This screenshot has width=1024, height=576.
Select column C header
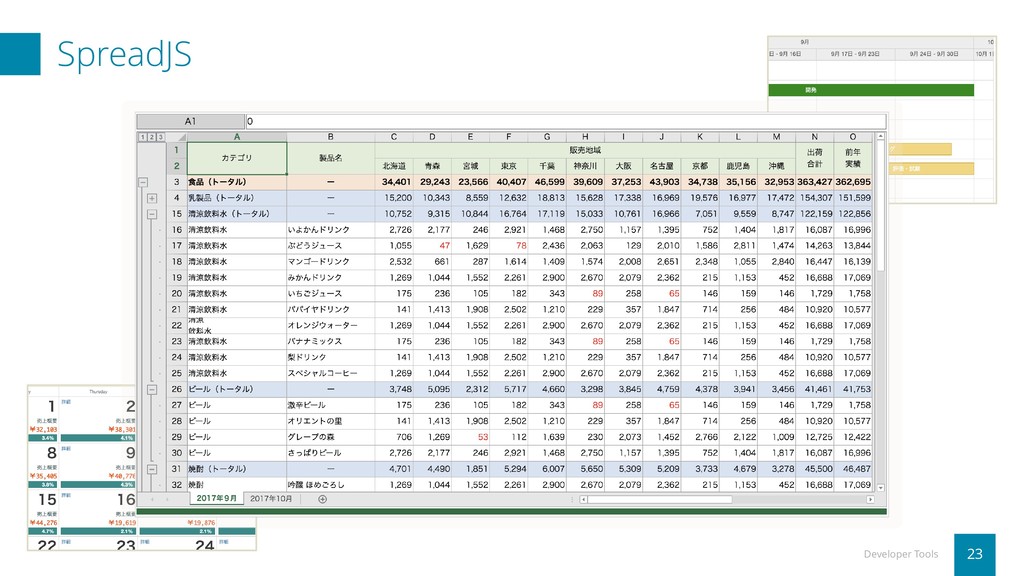pyautogui.click(x=394, y=137)
